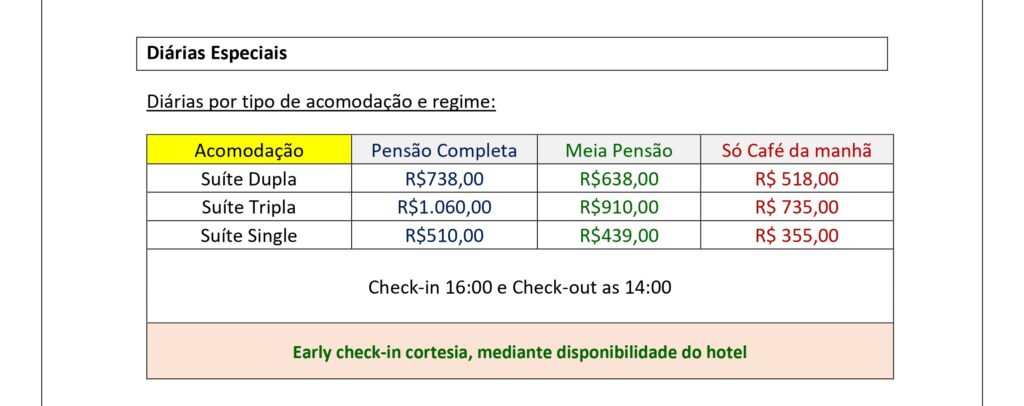Select the Só Café da manhã header
Screen dimensions: 1024x406
coord(797,150)
